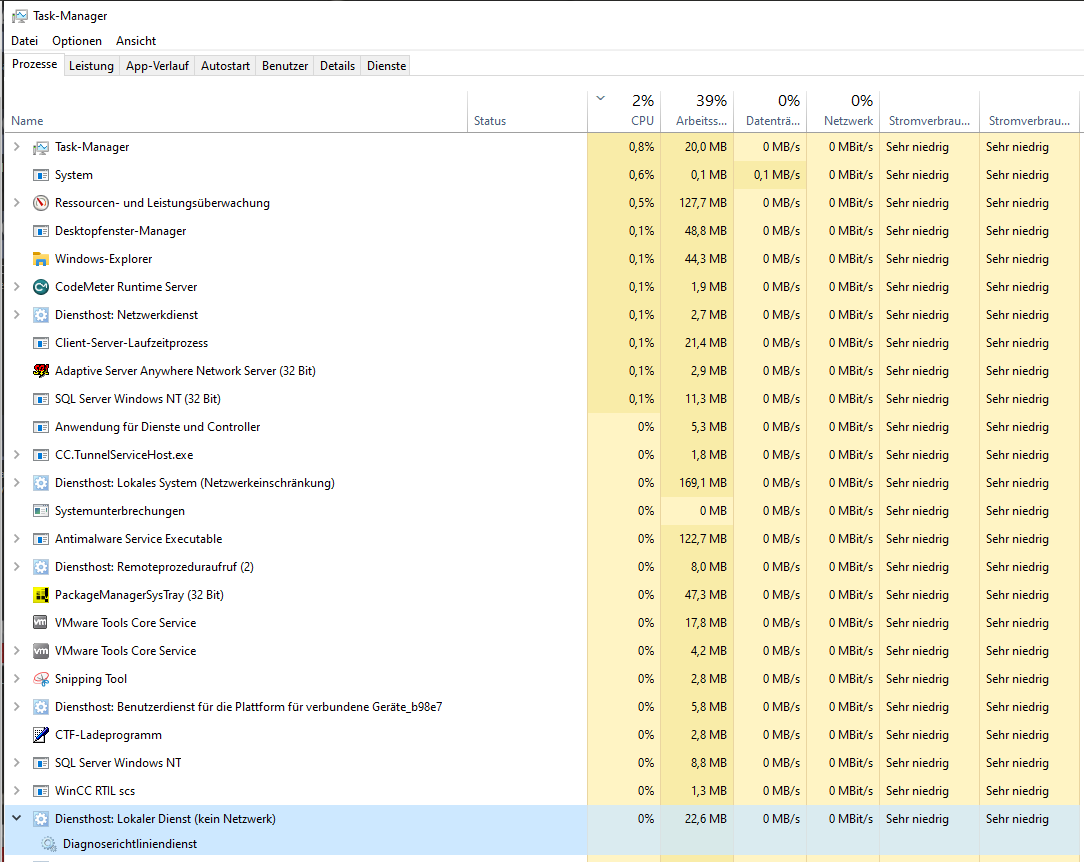
Task: Open the Optionen menu
Action: pyautogui.click(x=77, y=41)
